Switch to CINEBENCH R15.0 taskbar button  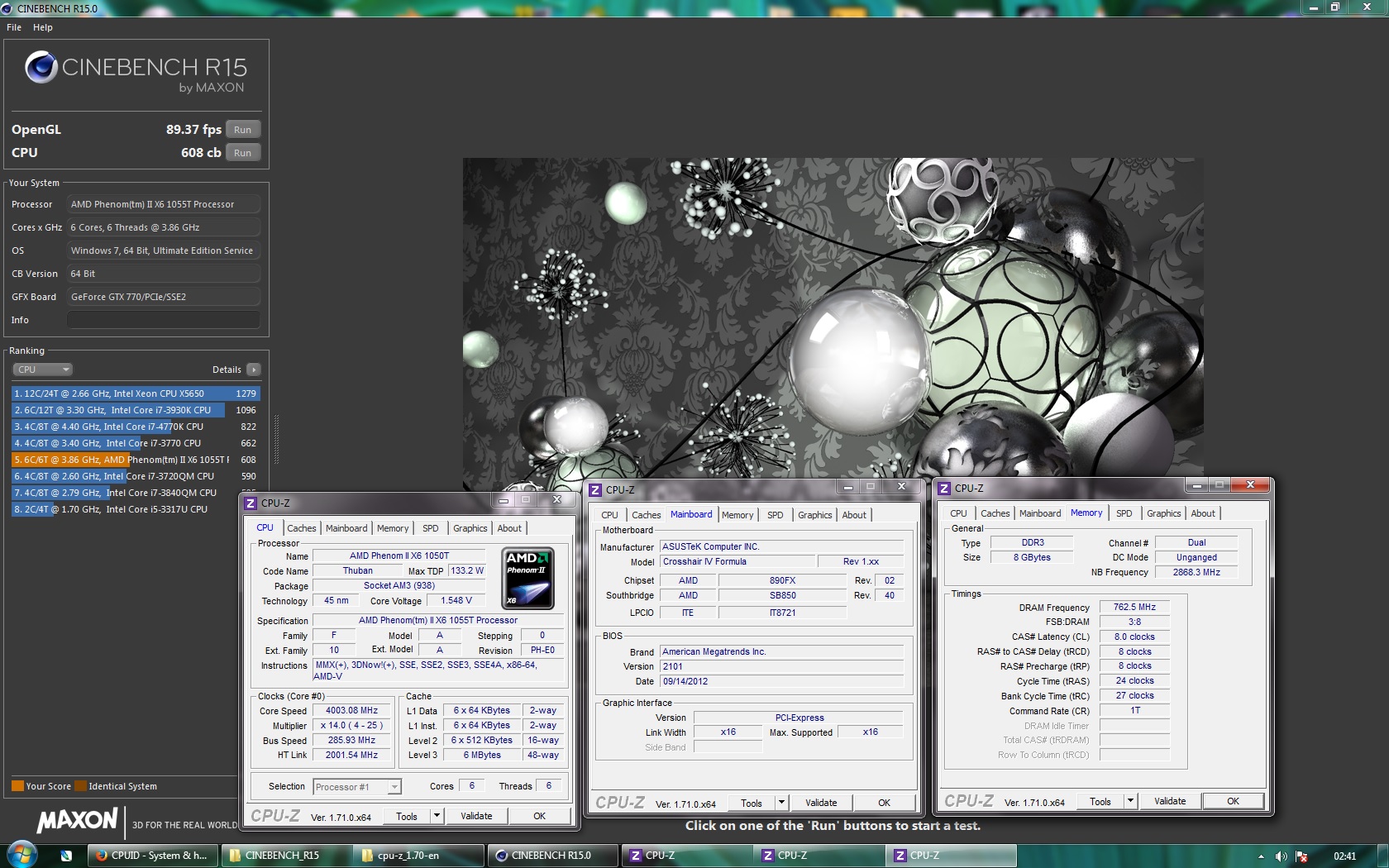click(x=553, y=856)
